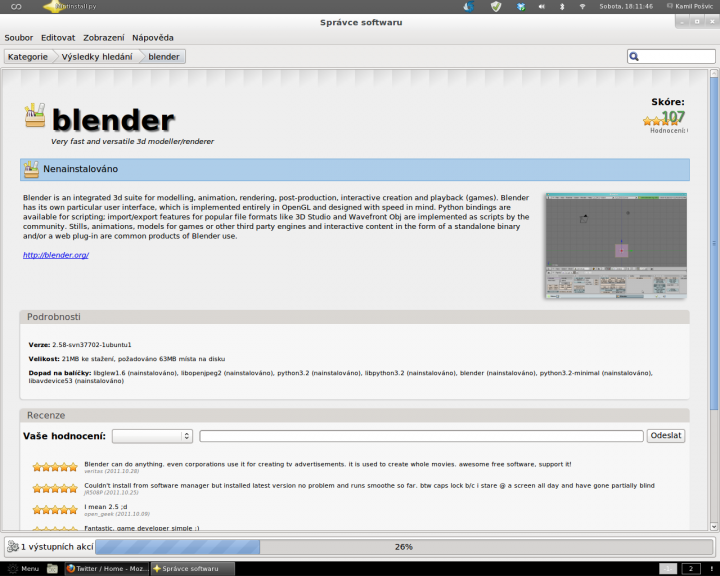720x576 pixels.
Task: Click the exclamation notification icon on taskbar
Action: click(x=712, y=569)
